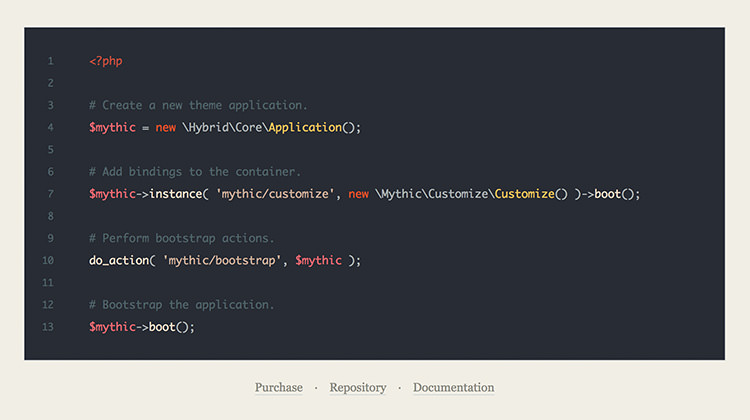Click the do_action function name
The image size is (750, 420).
pos(118,260)
